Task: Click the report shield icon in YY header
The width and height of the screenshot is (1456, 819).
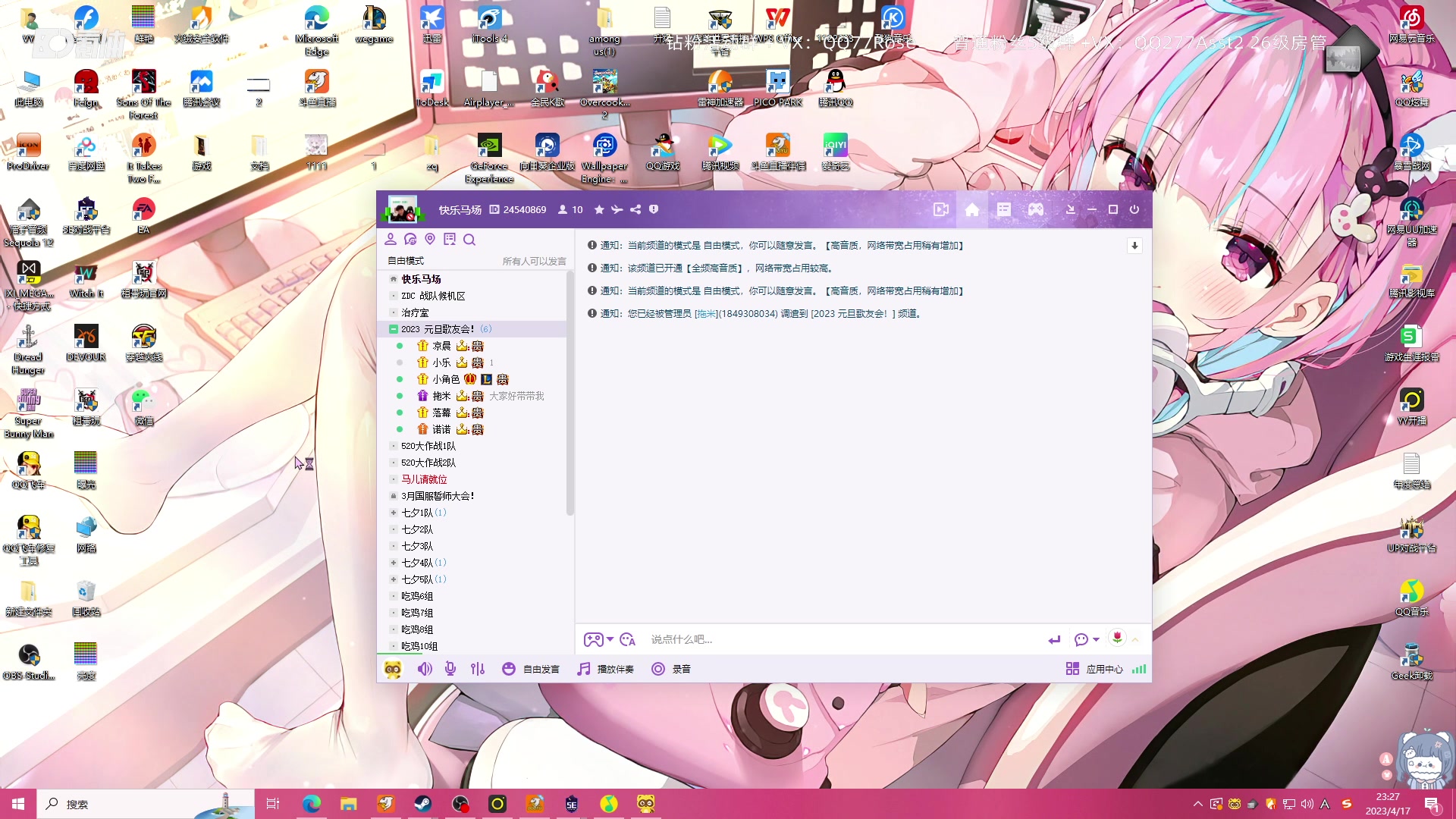Action: coord(654,210)
